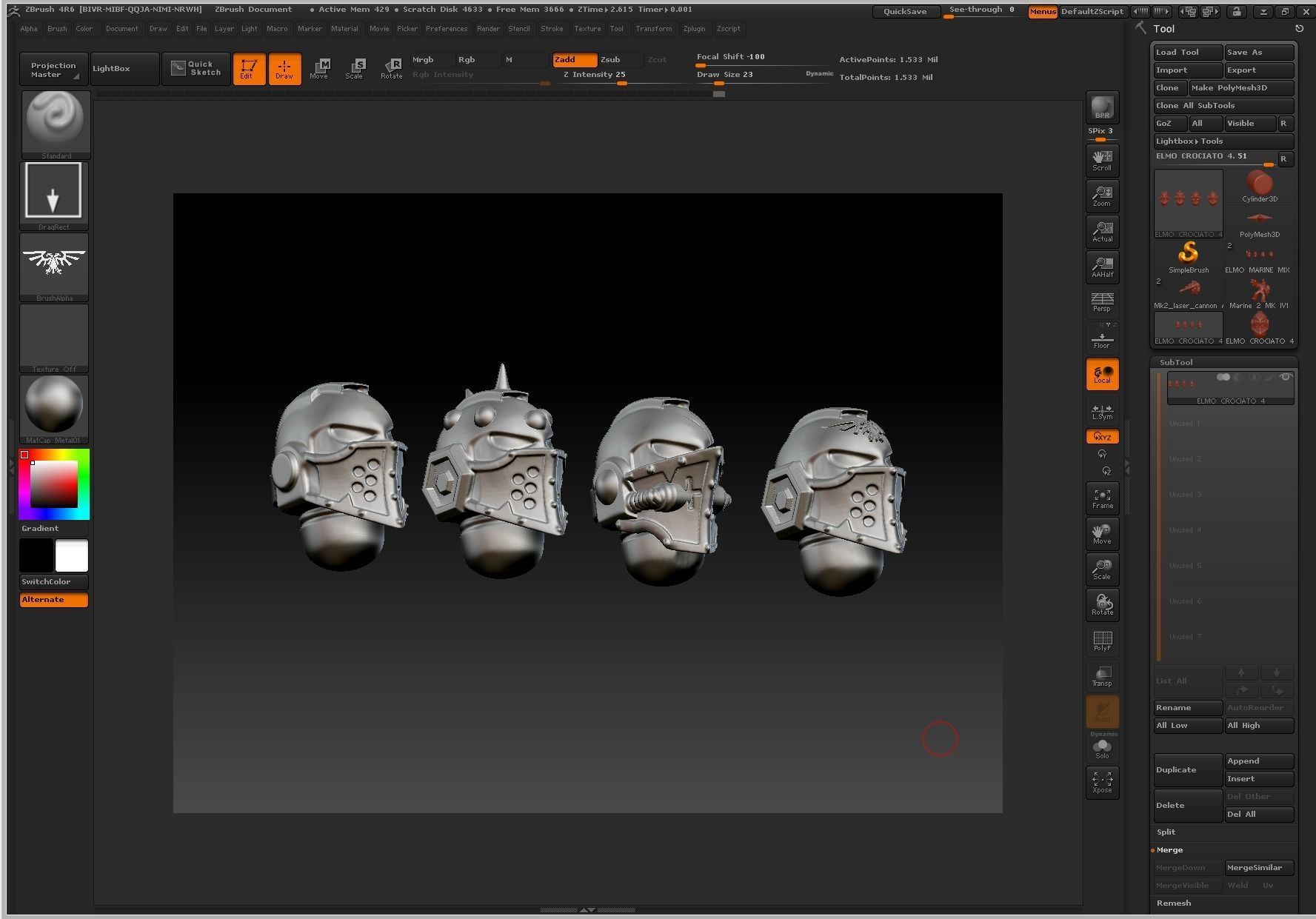
Task: Open the Document menu
Action: tap(121, 29)
